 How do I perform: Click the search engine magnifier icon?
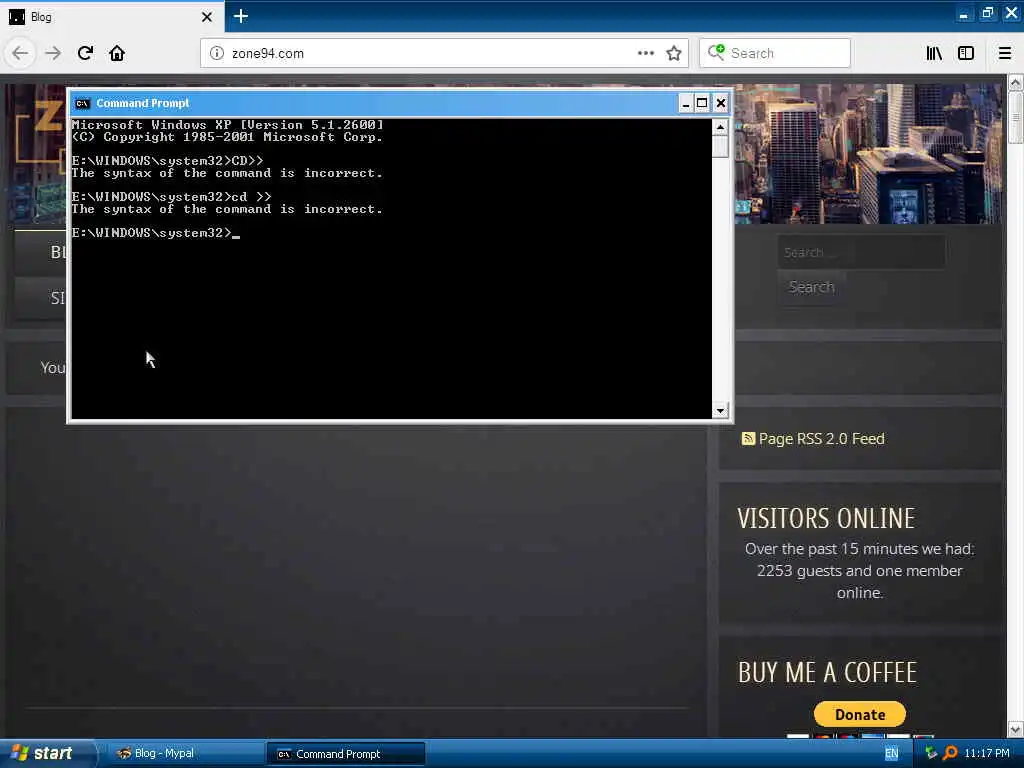tap(716, 52)
